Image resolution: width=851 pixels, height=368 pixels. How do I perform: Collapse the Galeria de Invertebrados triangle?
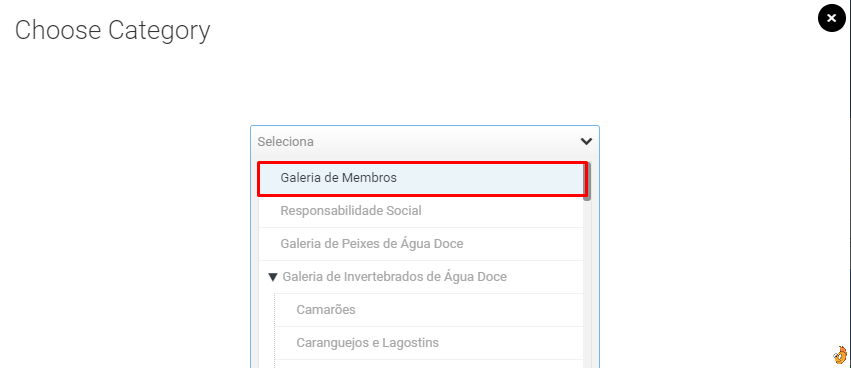point(273,277)
